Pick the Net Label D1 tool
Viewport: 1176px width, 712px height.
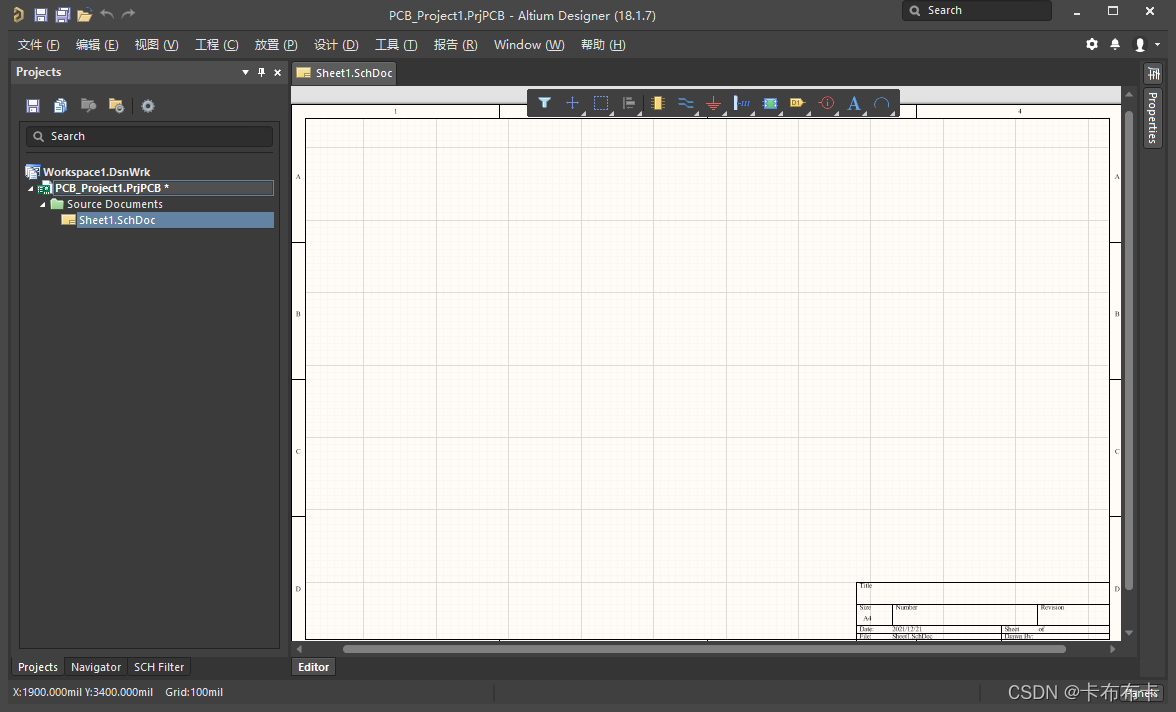click(x=797, y=103)
